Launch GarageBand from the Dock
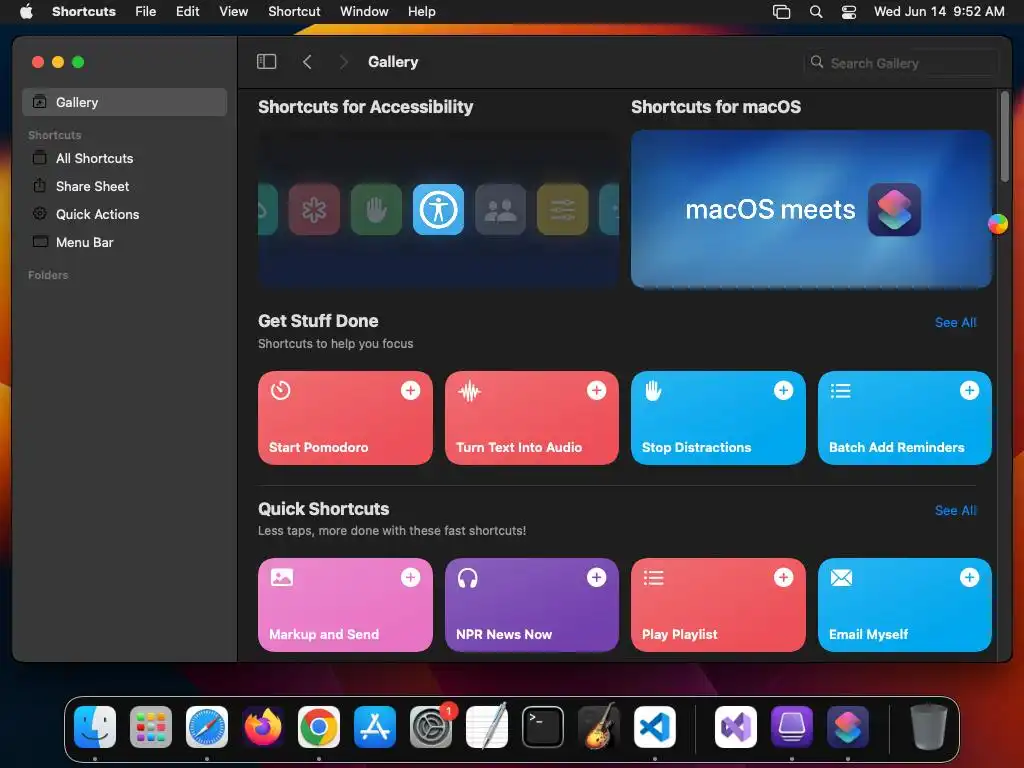The height and width of the screenshot is (768, 1024). [599, 727]
